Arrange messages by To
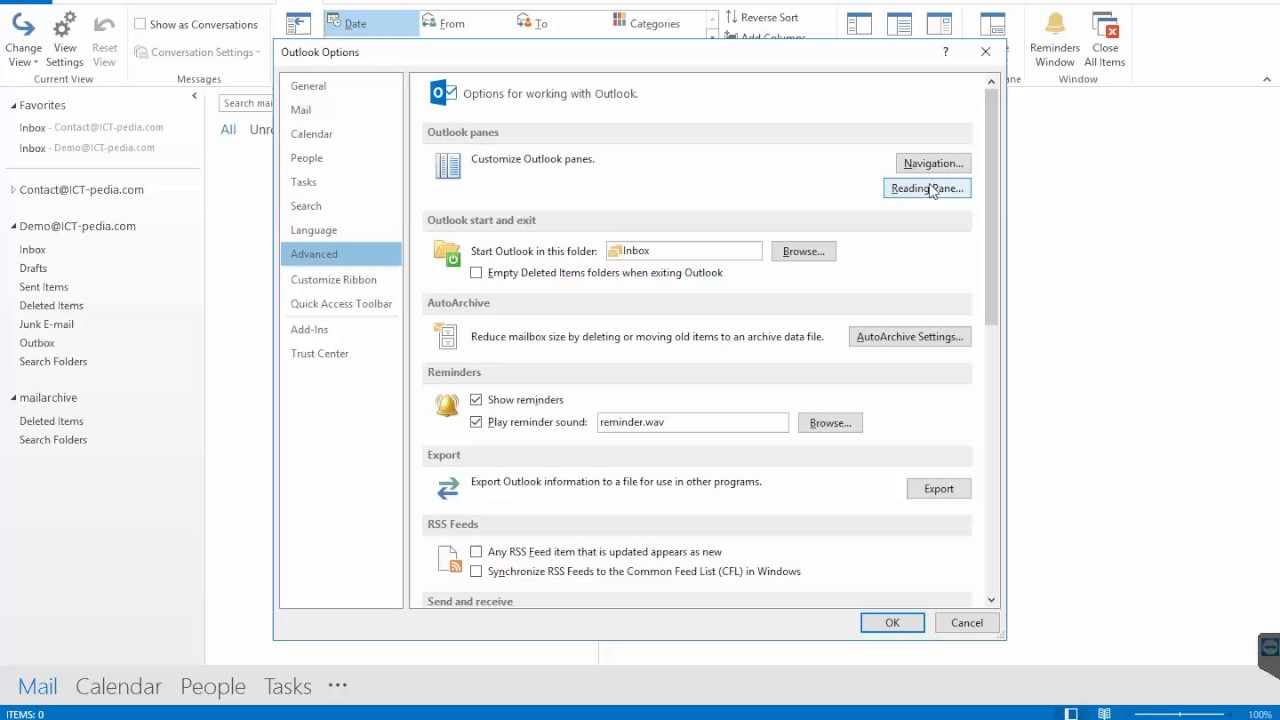Image resolution: width=1280 pixels, height=720 pixels. [x=532, y=23]
